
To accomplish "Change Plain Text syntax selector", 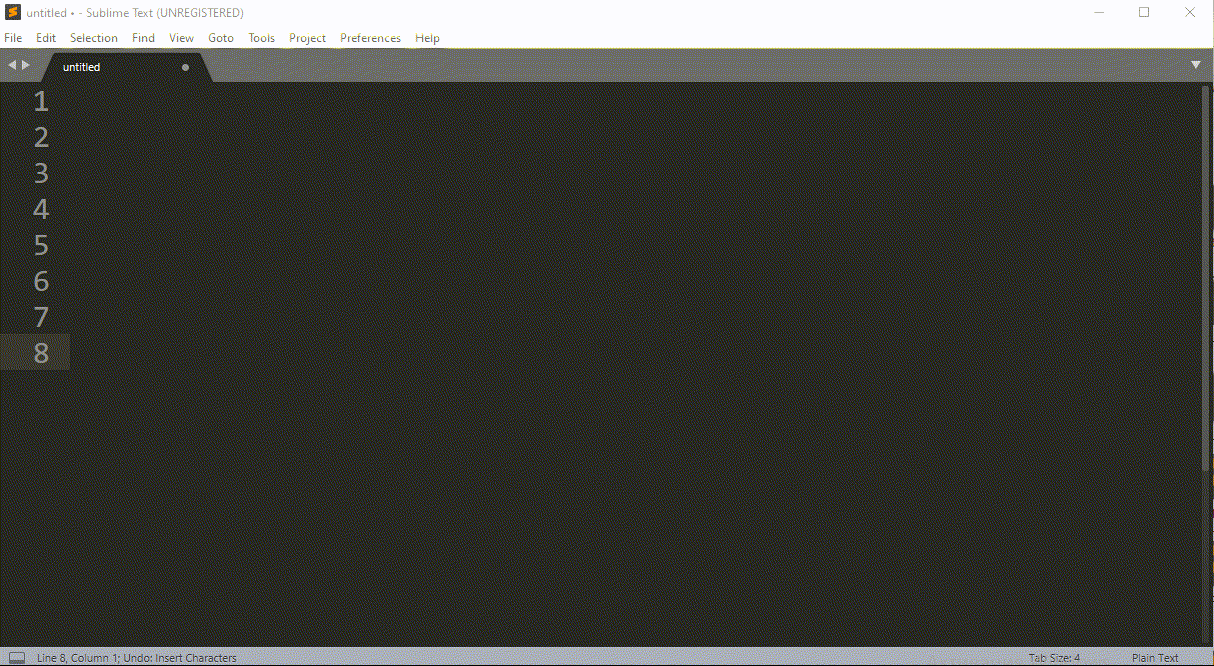I will [1156, 658].
